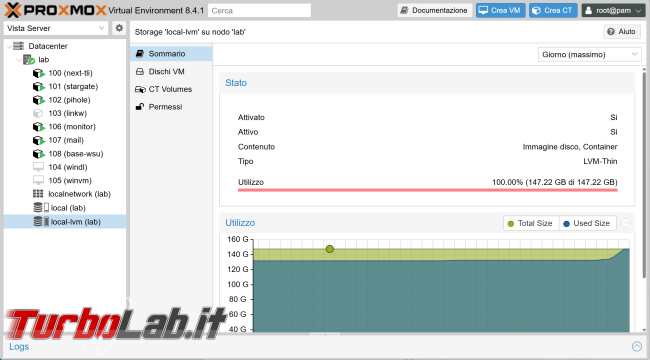Open the Permessi tab
The width and height of the screenshot is (650, 360).
tap(171, 107)
